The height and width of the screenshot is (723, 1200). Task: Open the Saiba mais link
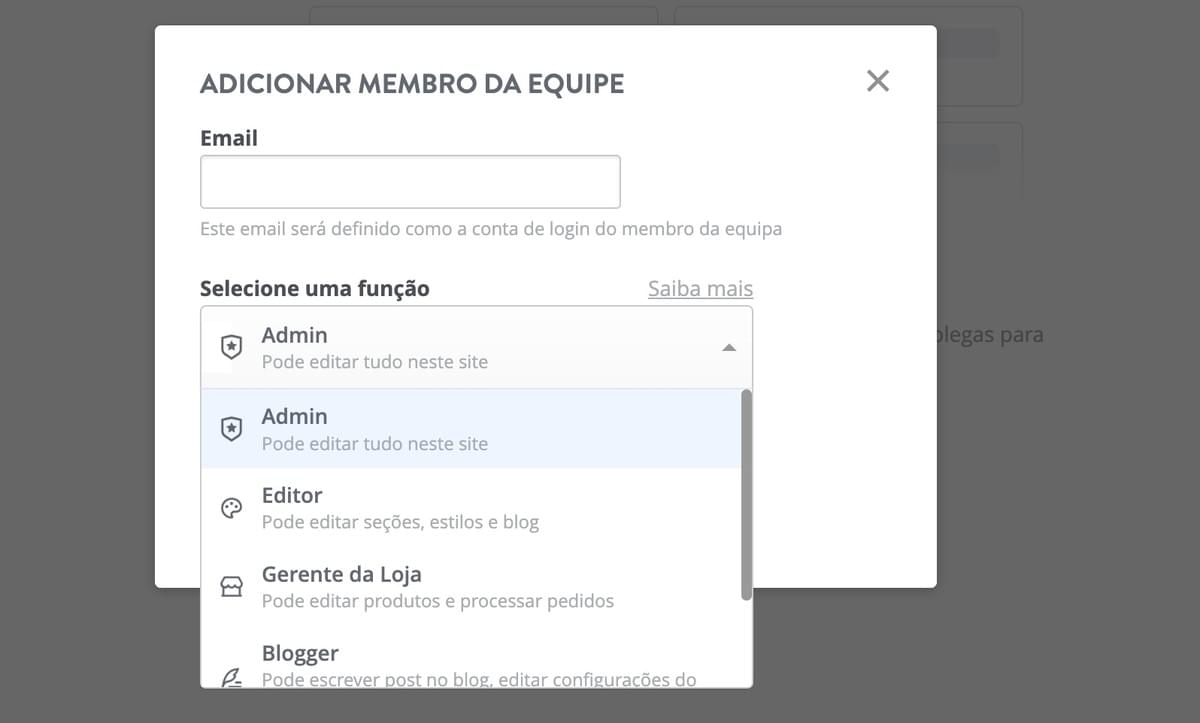tap(700, 289)
